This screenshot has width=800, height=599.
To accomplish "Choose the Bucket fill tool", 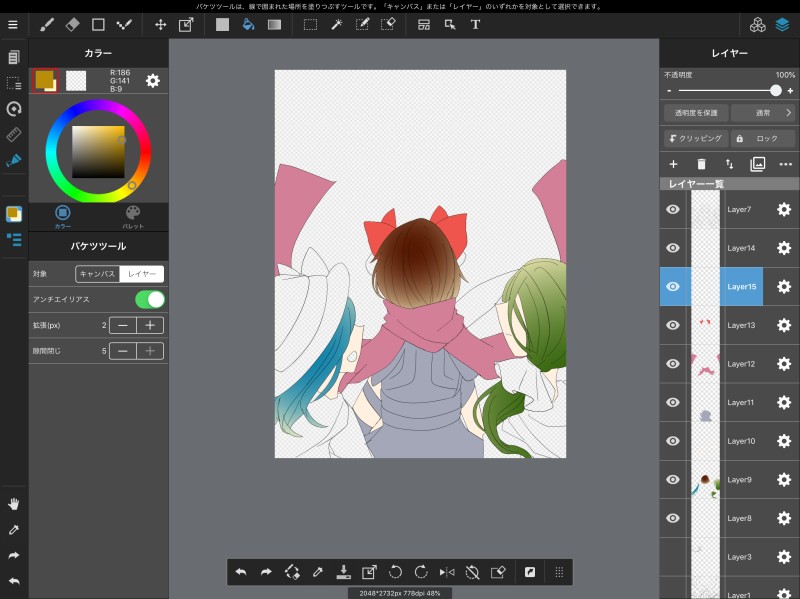I will click(x=248, y=24).
